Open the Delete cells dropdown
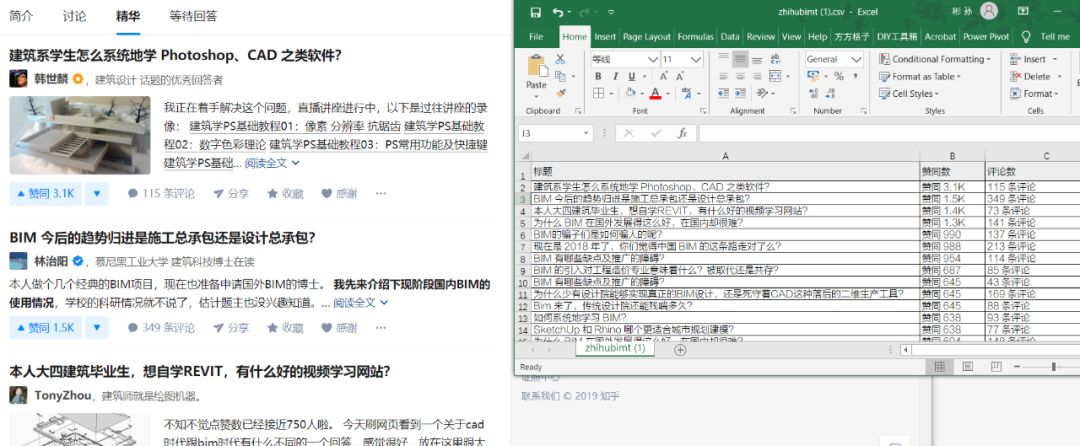1080x446 pixels. click(x=1036, y=76)
